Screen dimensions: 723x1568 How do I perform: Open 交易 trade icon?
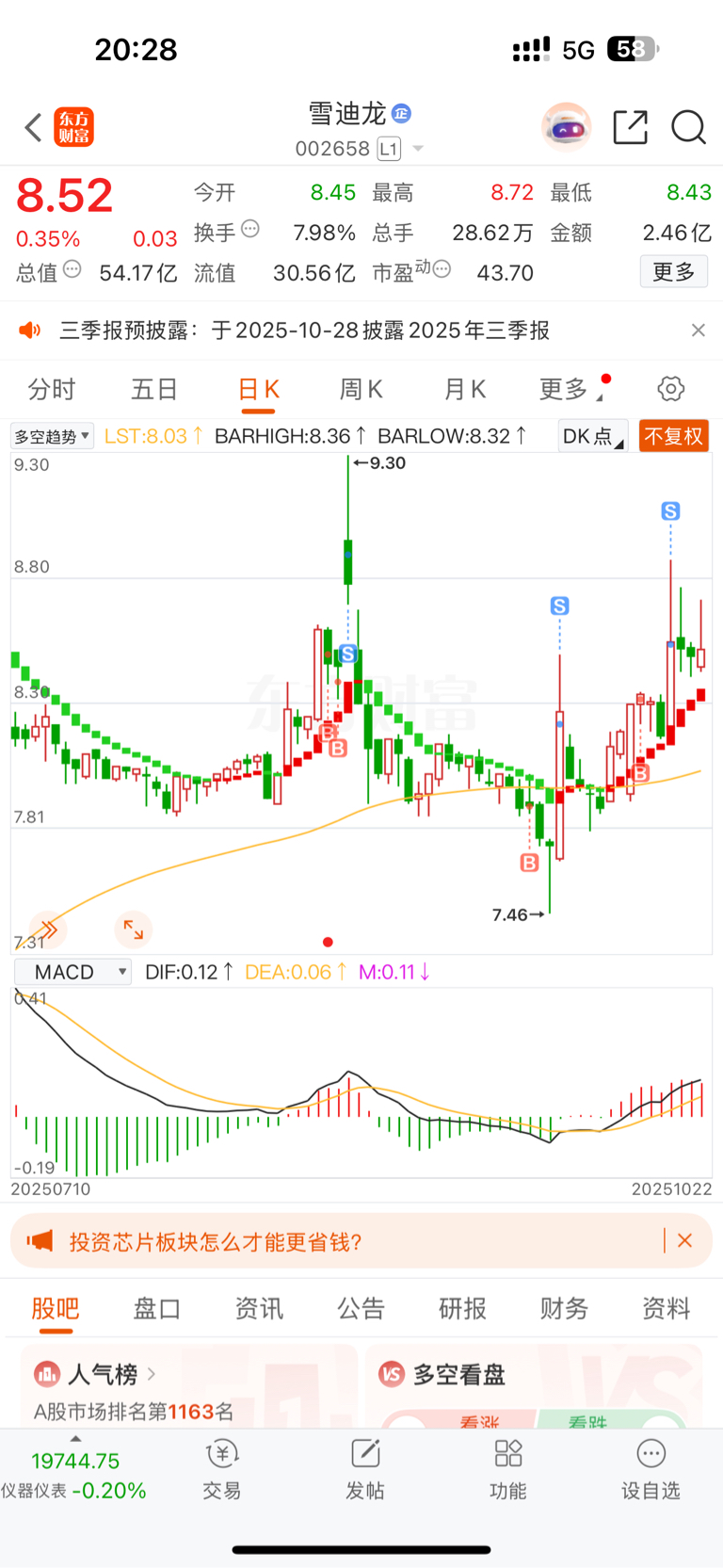pyautogui.click(x=222, y=1454)
